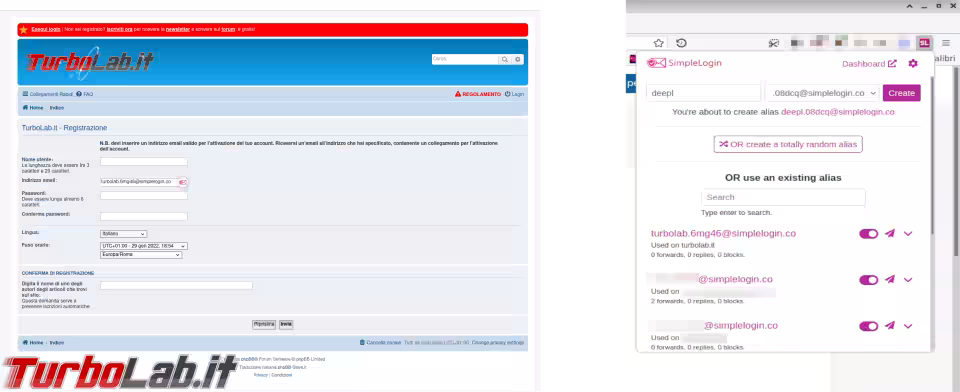Bookmark page with the star icon
Viewport: 960px width, 392px height.
click(x=658, y=43)
